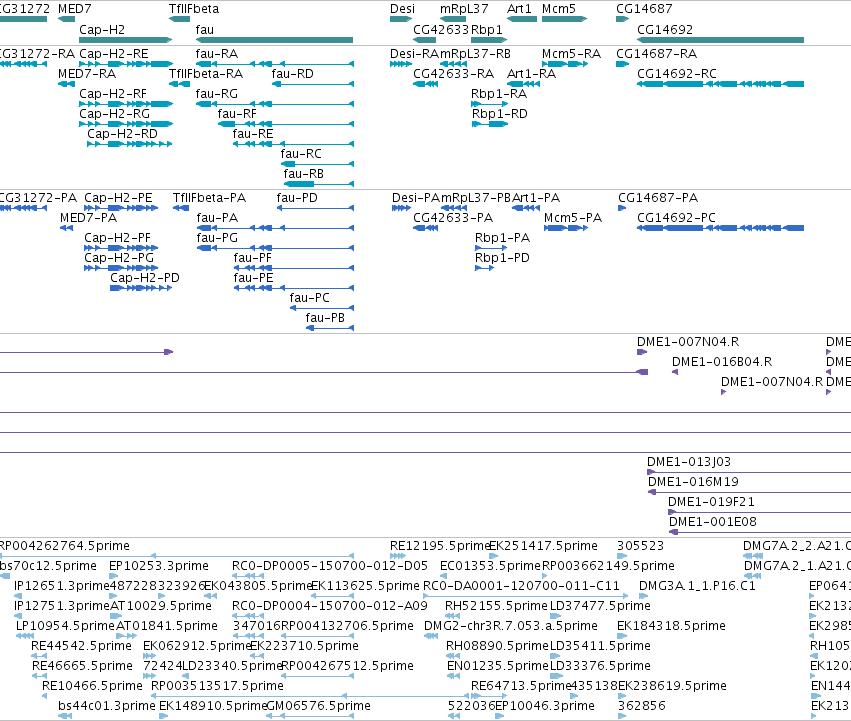Select EST GM06576.5prime
Image resolution: width=851 pixels, height=721 pixels.
pos(310,716)
